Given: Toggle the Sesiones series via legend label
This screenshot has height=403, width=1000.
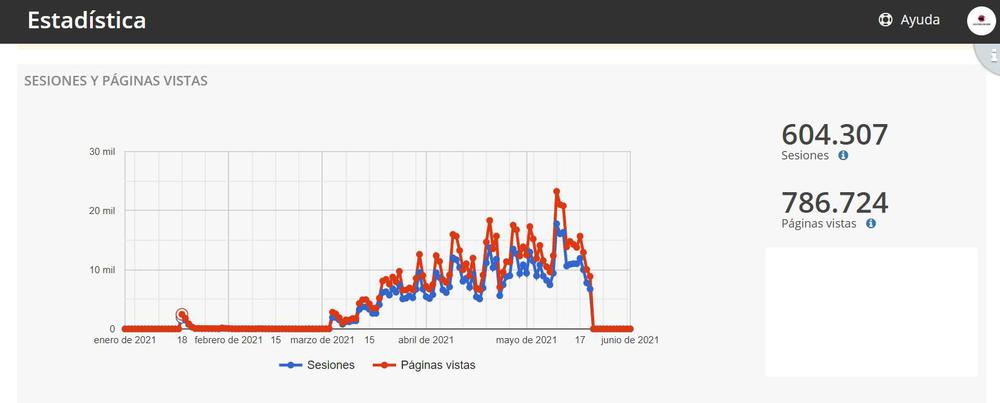Looking at the screenshot, I should (x=332, y=365).
